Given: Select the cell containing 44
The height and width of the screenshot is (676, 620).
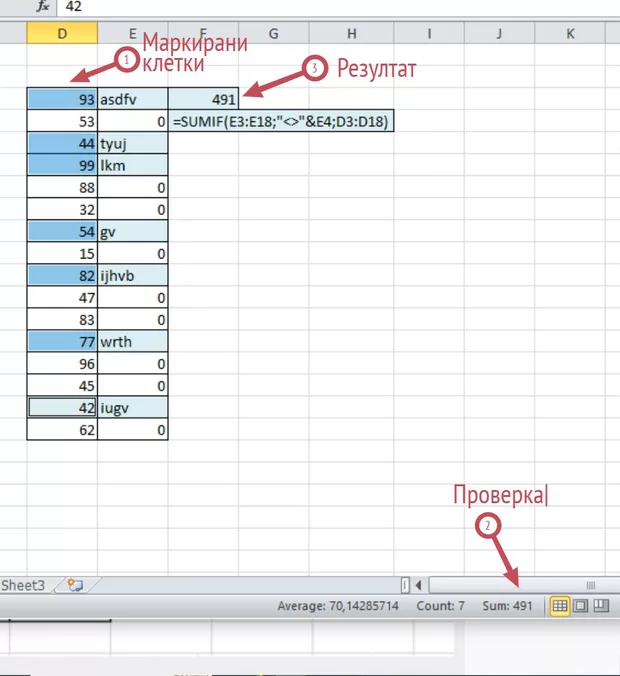Looking at the screenshot, I should pos(62,143).
